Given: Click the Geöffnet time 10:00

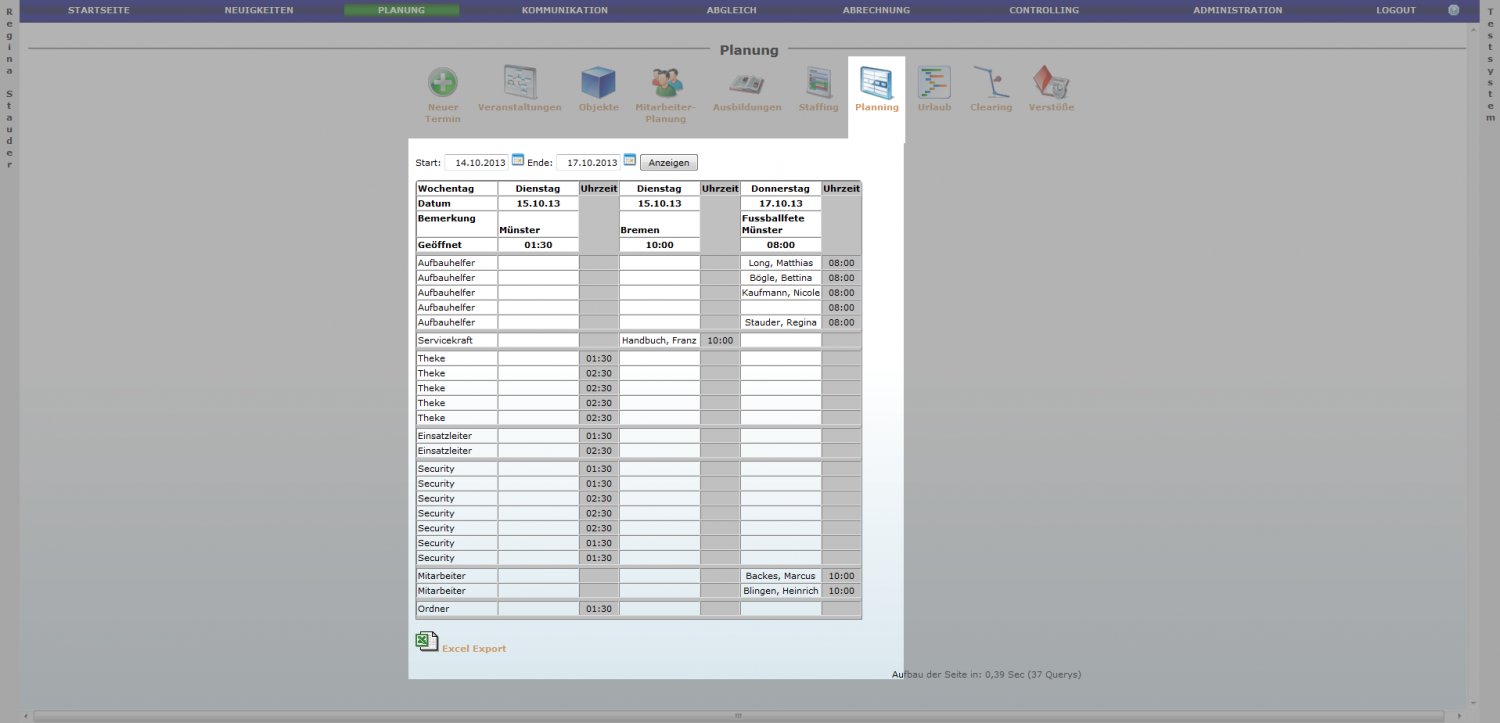Looking at the screenshot, I should (659, 245).
